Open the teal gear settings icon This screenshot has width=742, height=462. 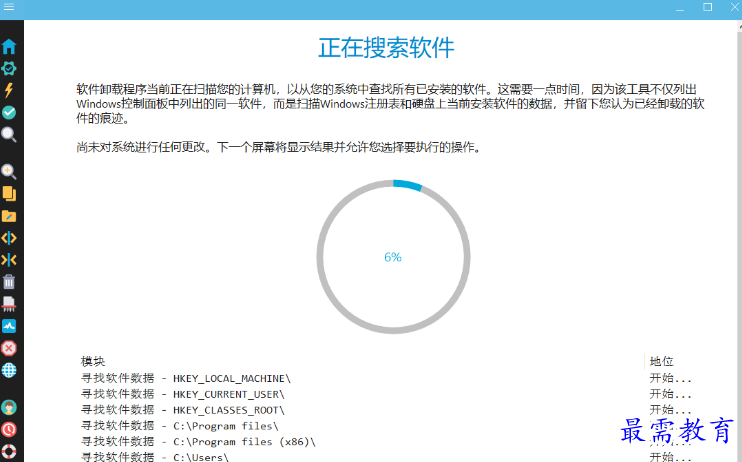9,69
